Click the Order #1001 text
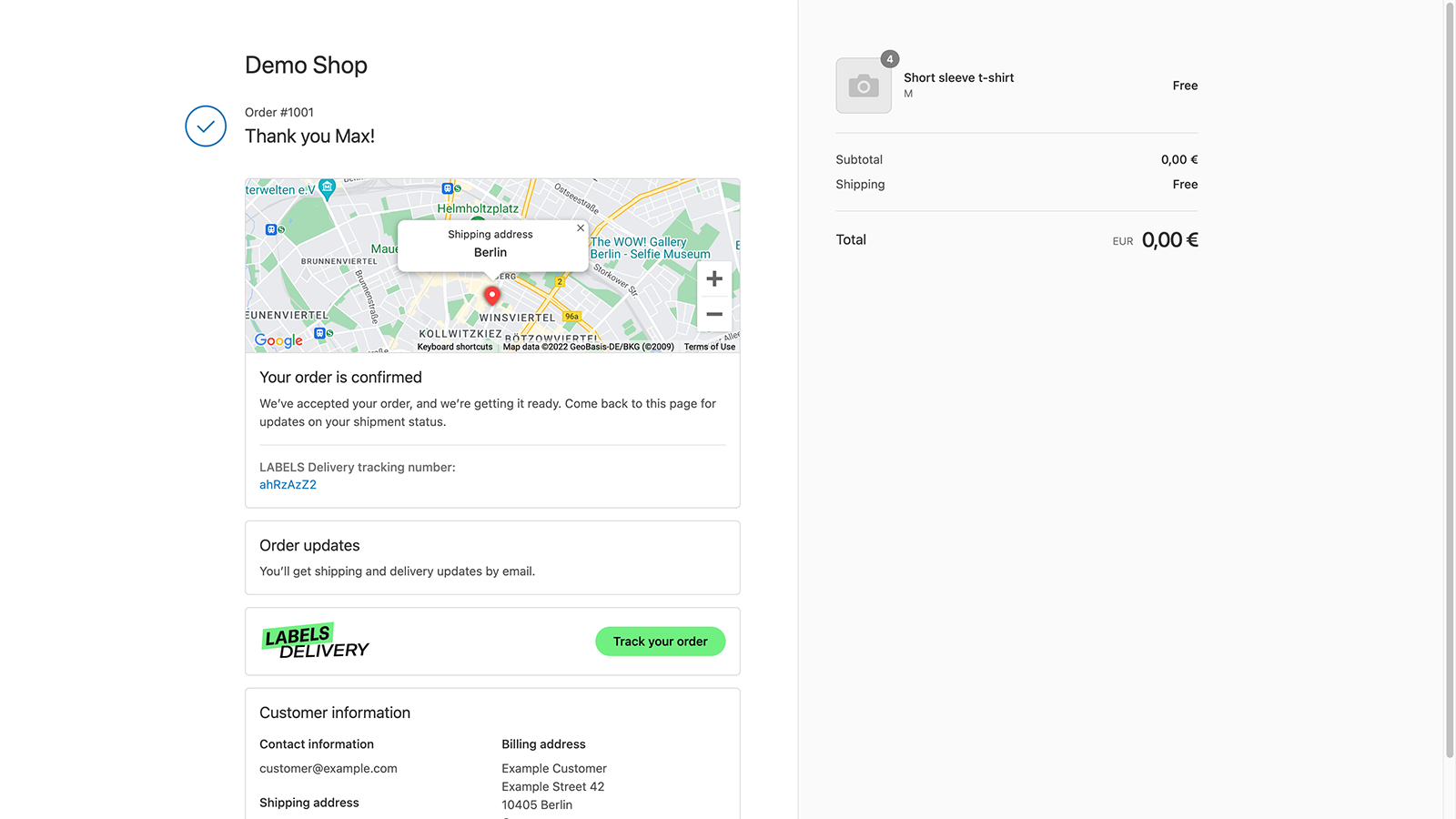The image size is (1456, 819). click(279, 112)
